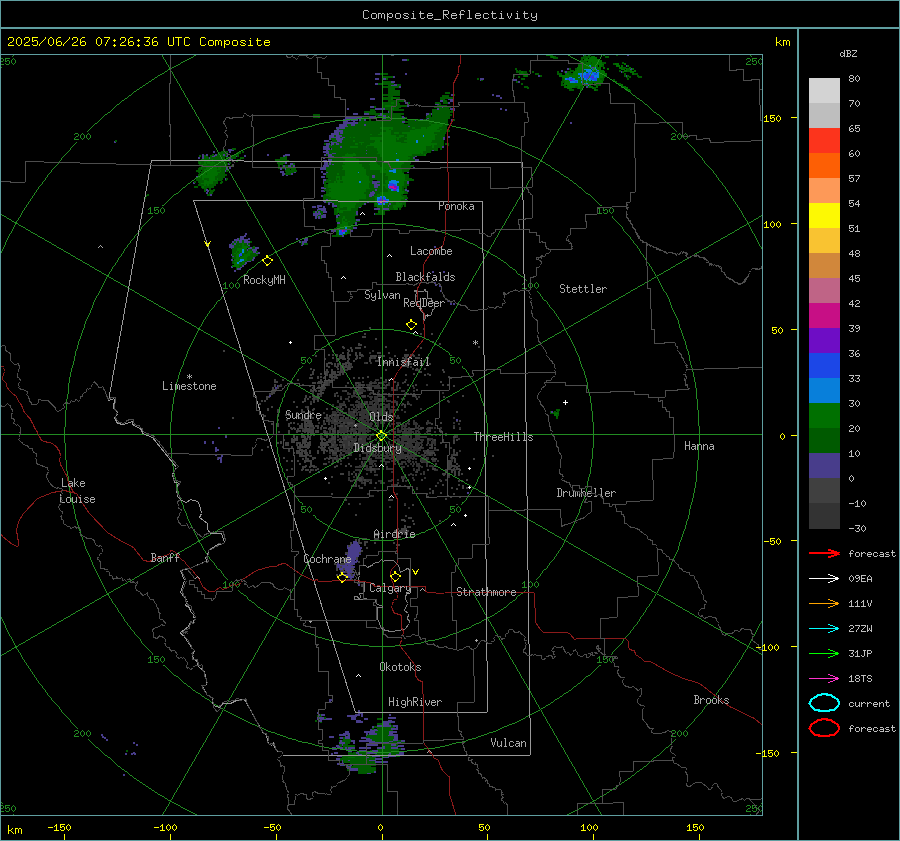Click the Composite_Reflectivity title
The image size is (900, 841).
pos(450,15)
